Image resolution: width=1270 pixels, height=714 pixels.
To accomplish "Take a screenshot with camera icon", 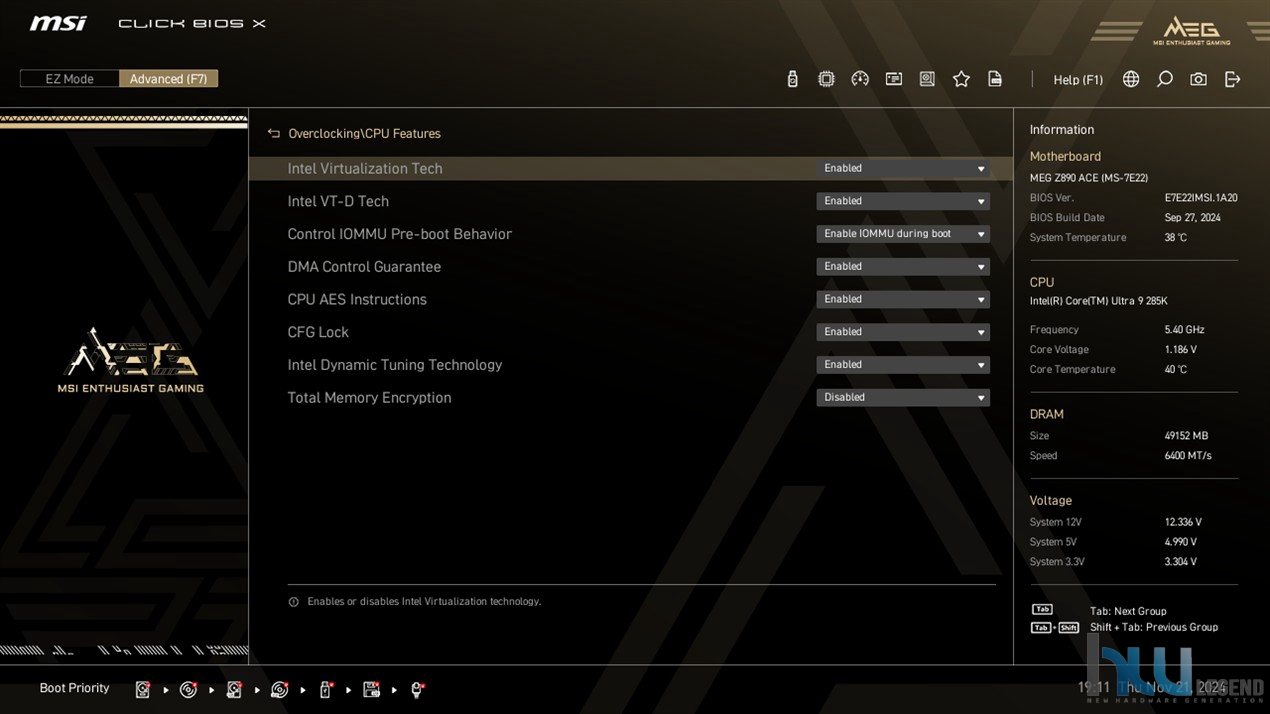I will [x=1198, y=79].
